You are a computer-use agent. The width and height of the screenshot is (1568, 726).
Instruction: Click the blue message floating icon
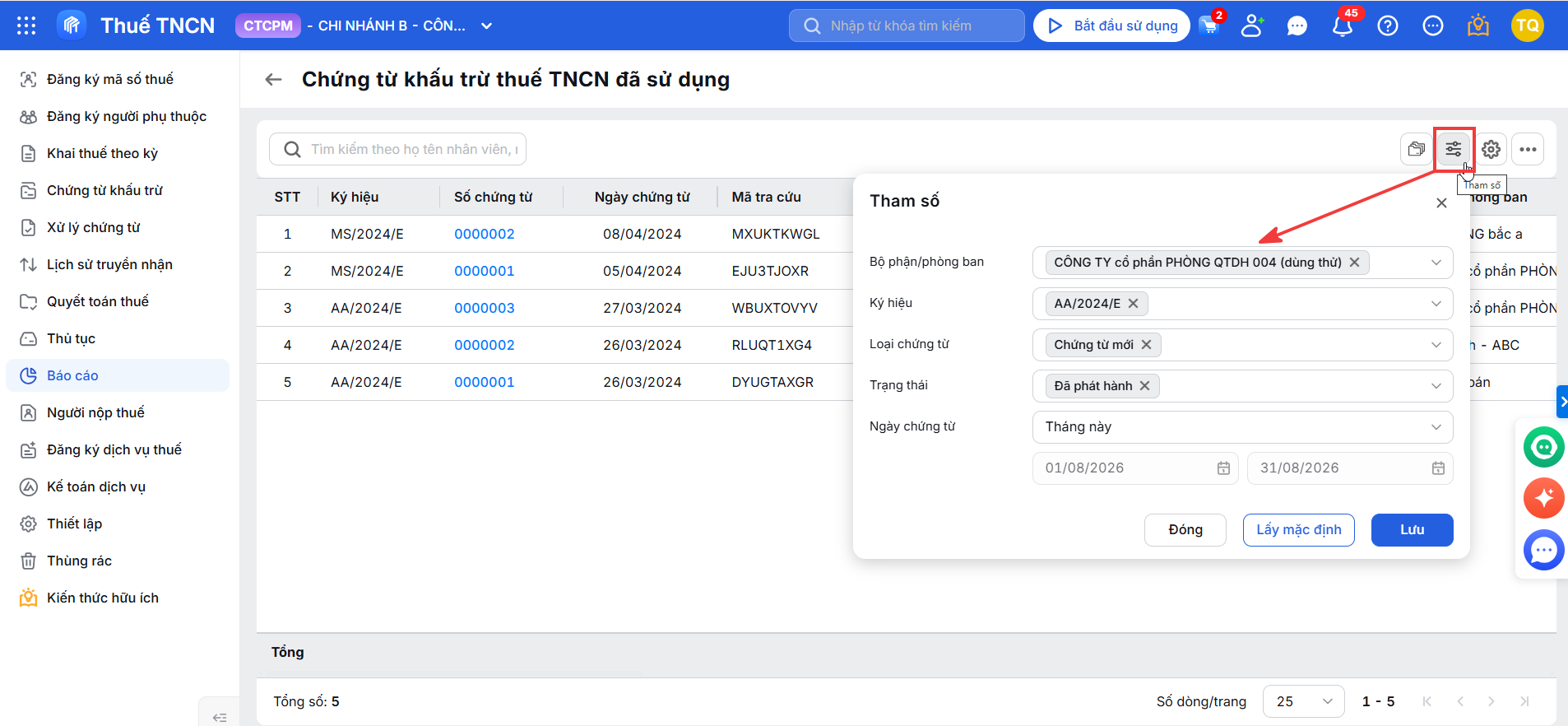click(1544, 550)
